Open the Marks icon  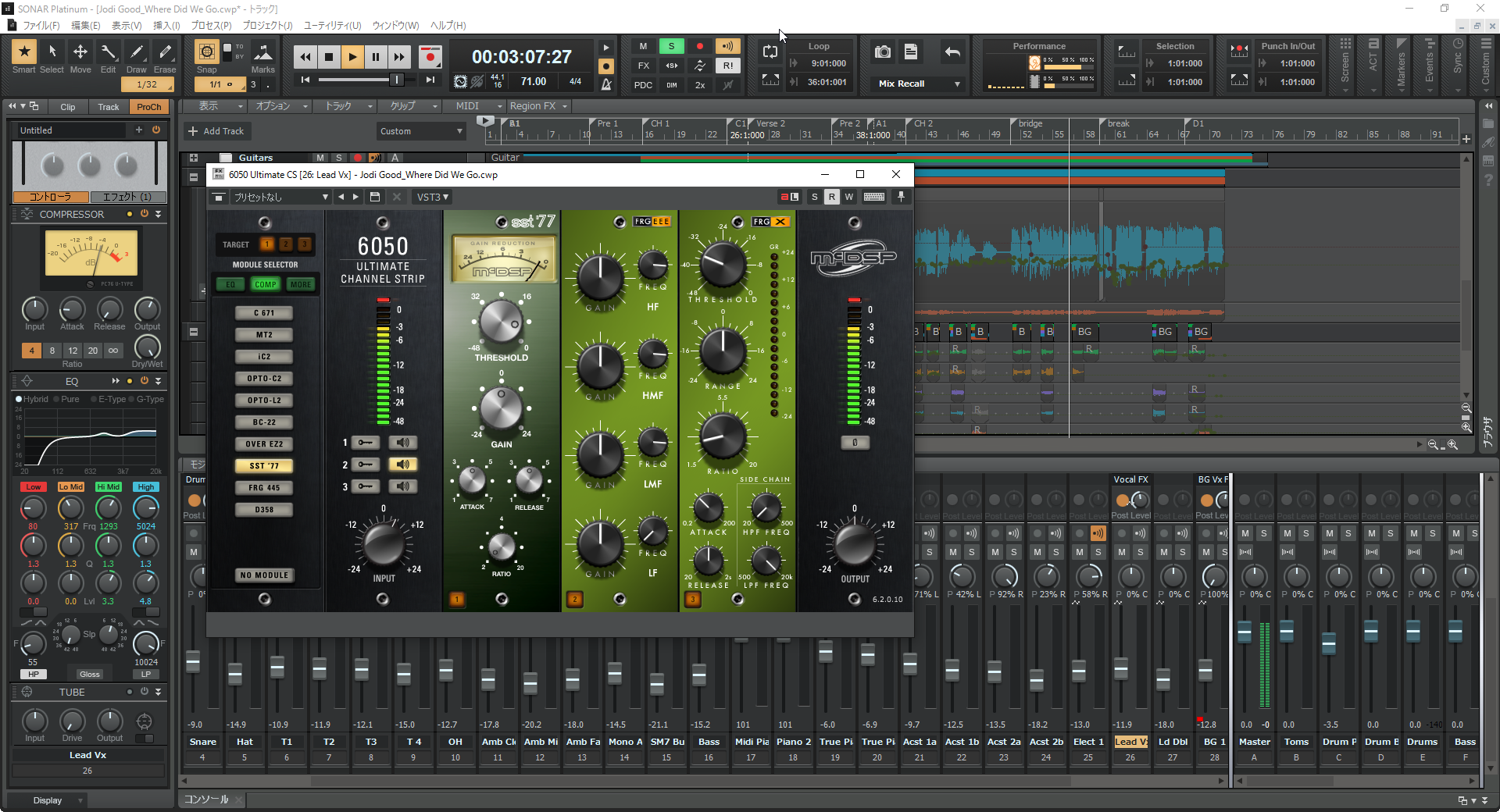tap(263, 52)
